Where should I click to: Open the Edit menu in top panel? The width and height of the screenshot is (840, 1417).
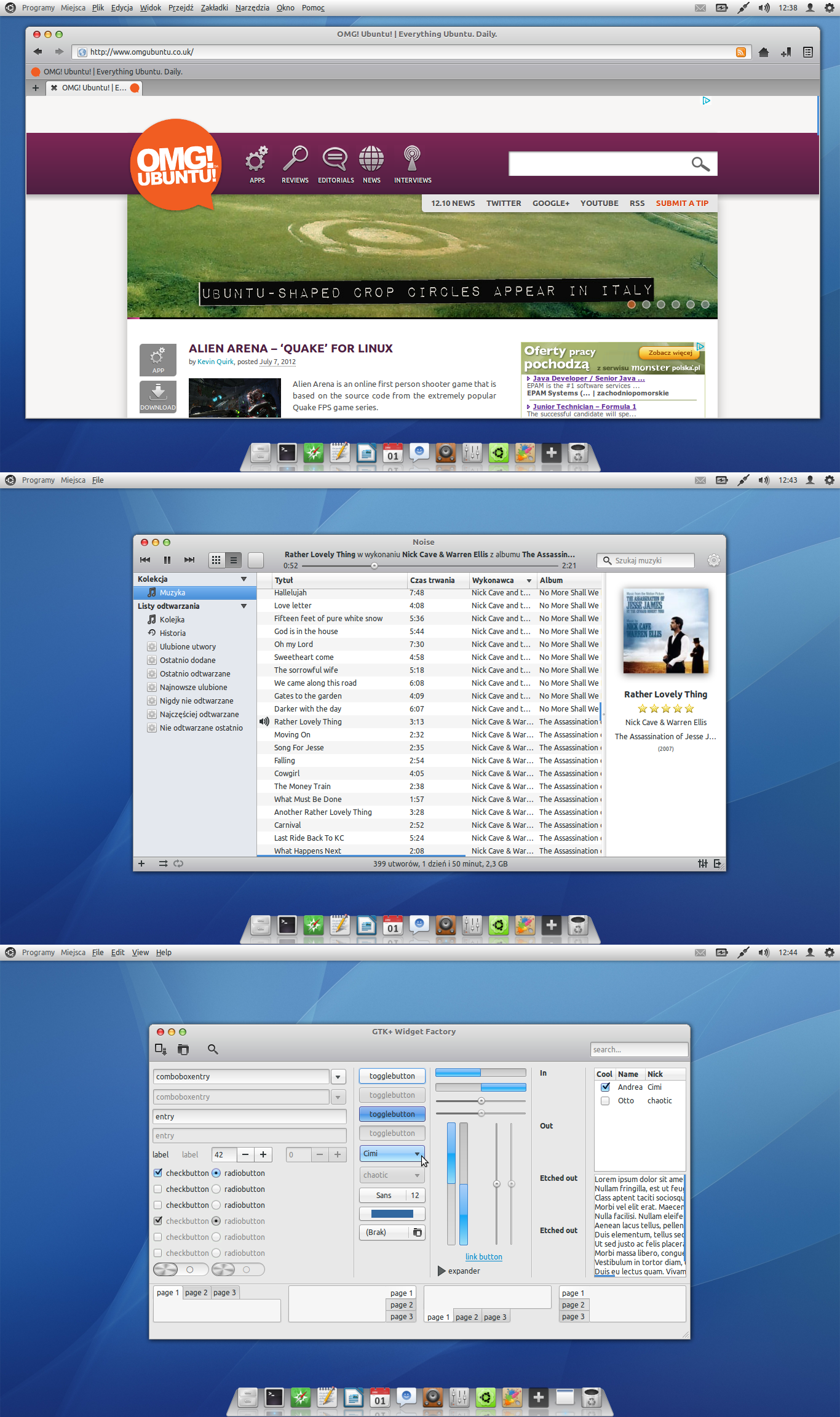[117, 952]
